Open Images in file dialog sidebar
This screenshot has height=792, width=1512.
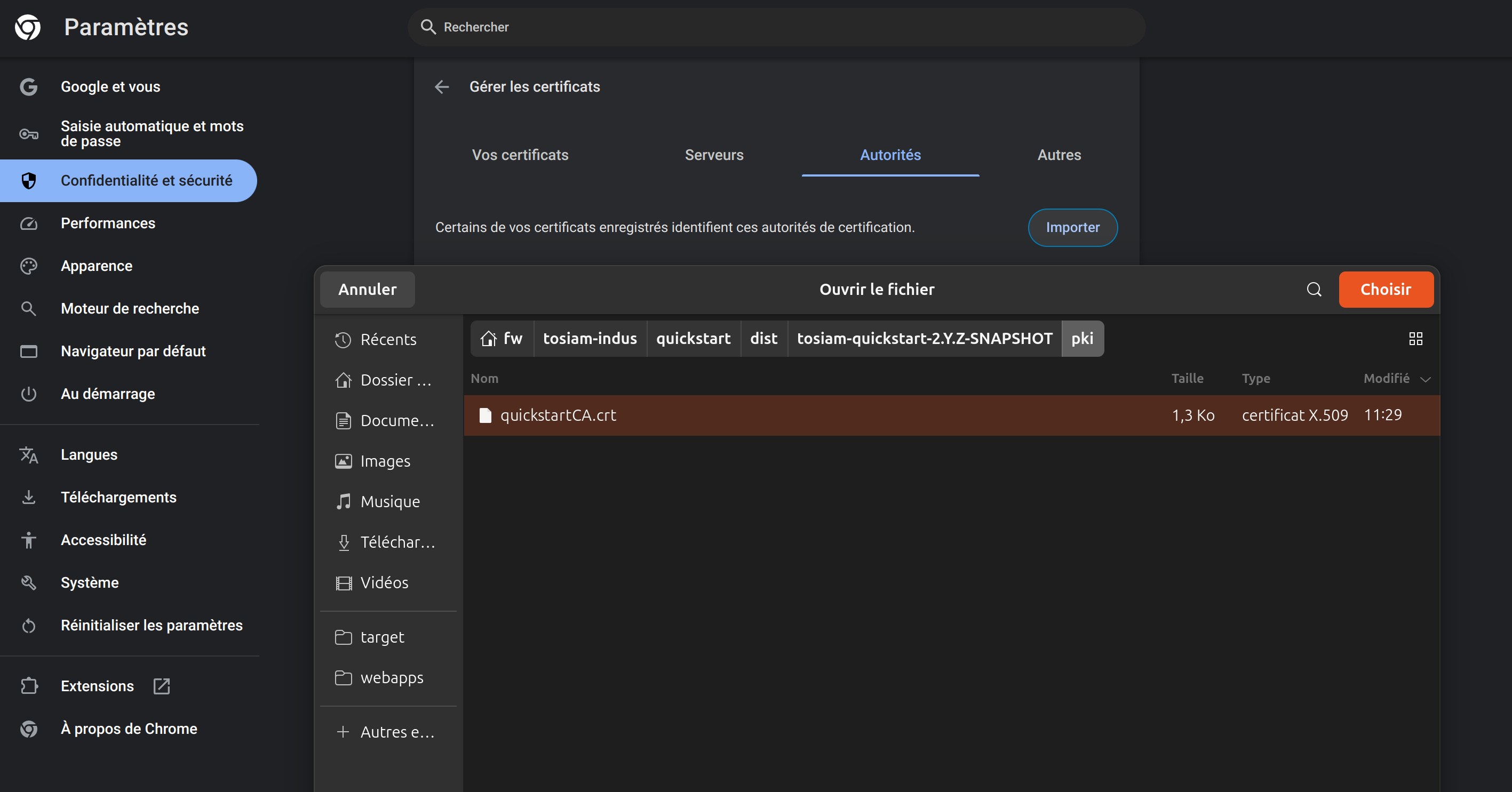[388, 461]
